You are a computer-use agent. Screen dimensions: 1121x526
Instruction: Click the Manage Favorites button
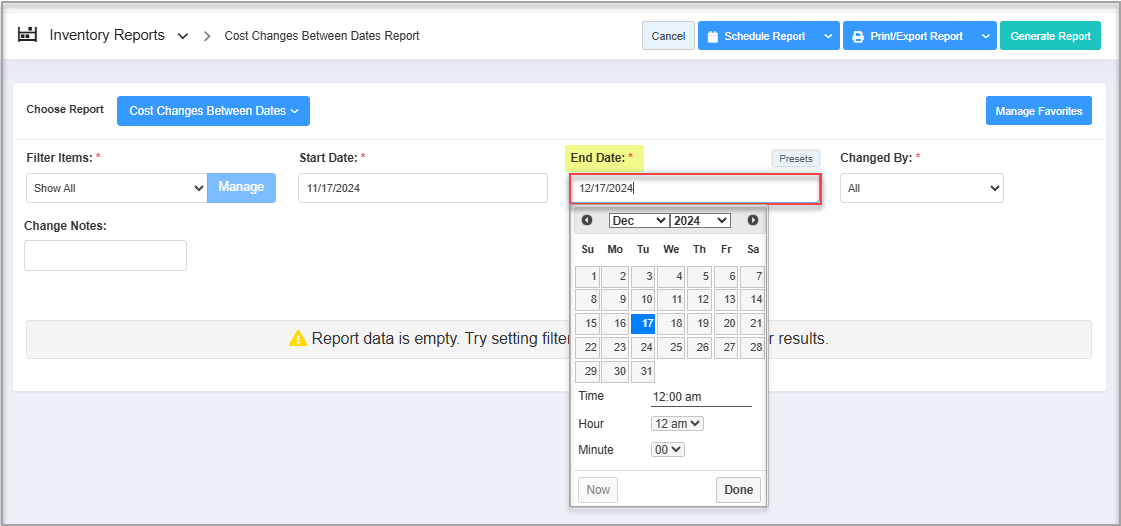coord(1038,111)
